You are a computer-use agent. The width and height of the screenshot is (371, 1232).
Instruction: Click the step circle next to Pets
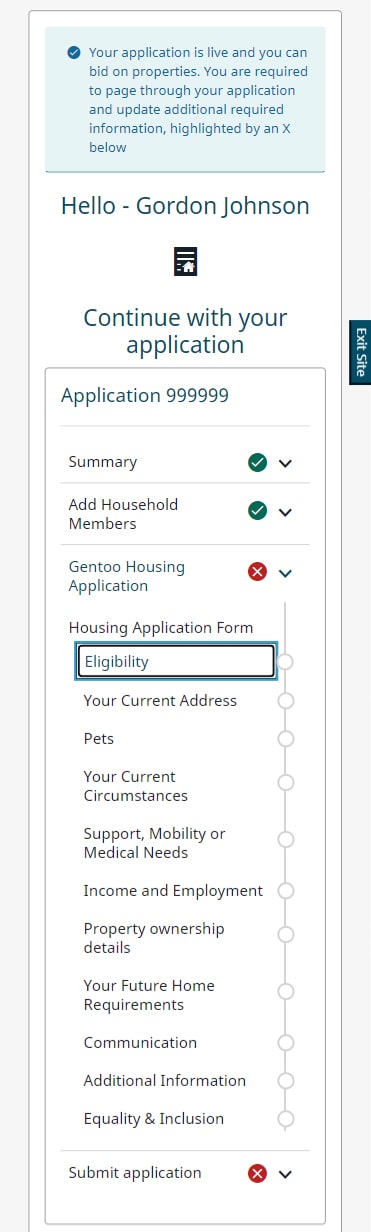pos(286,739)
